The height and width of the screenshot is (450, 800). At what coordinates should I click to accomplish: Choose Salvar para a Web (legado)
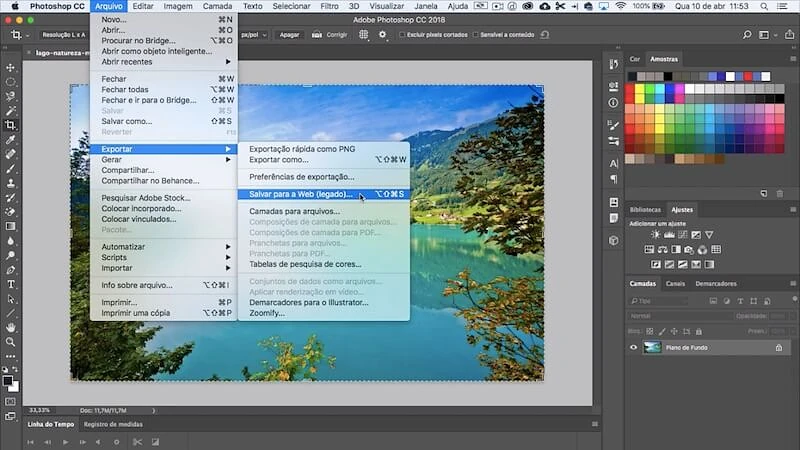[x=324, y=194]
